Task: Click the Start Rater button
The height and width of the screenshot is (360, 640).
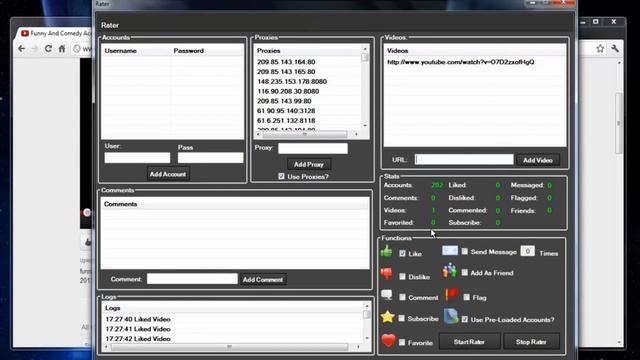Action: (x=469, y=342)
